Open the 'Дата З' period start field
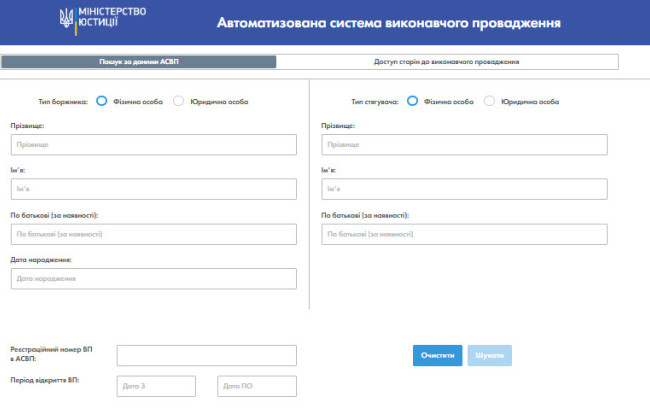This screenshot has height=420, width=650. pyautogui.click(x=156, y=386)
